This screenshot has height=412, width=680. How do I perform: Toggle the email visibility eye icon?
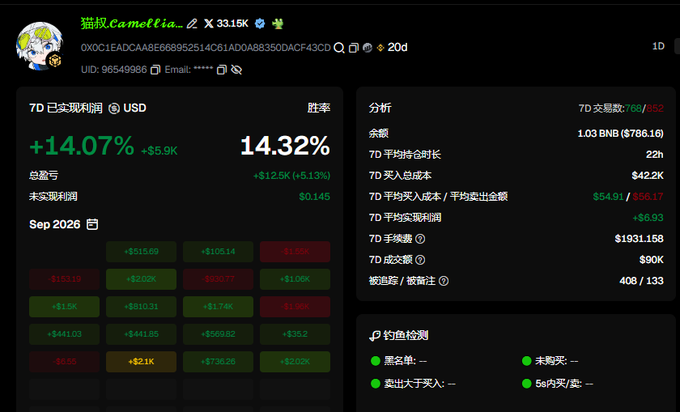click(x=236, y=70)
